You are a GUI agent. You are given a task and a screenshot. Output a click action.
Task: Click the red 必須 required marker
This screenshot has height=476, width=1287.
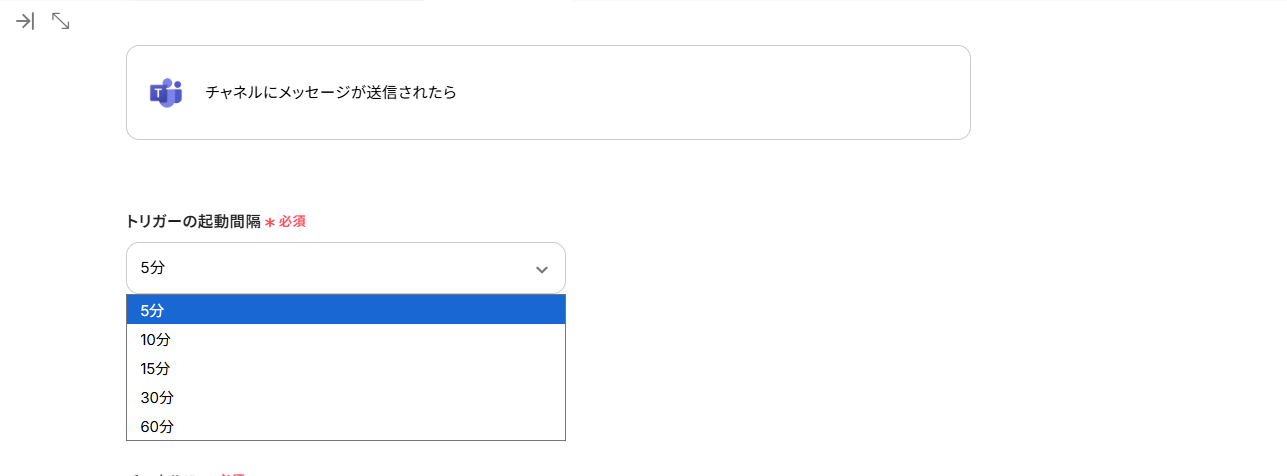292,221
